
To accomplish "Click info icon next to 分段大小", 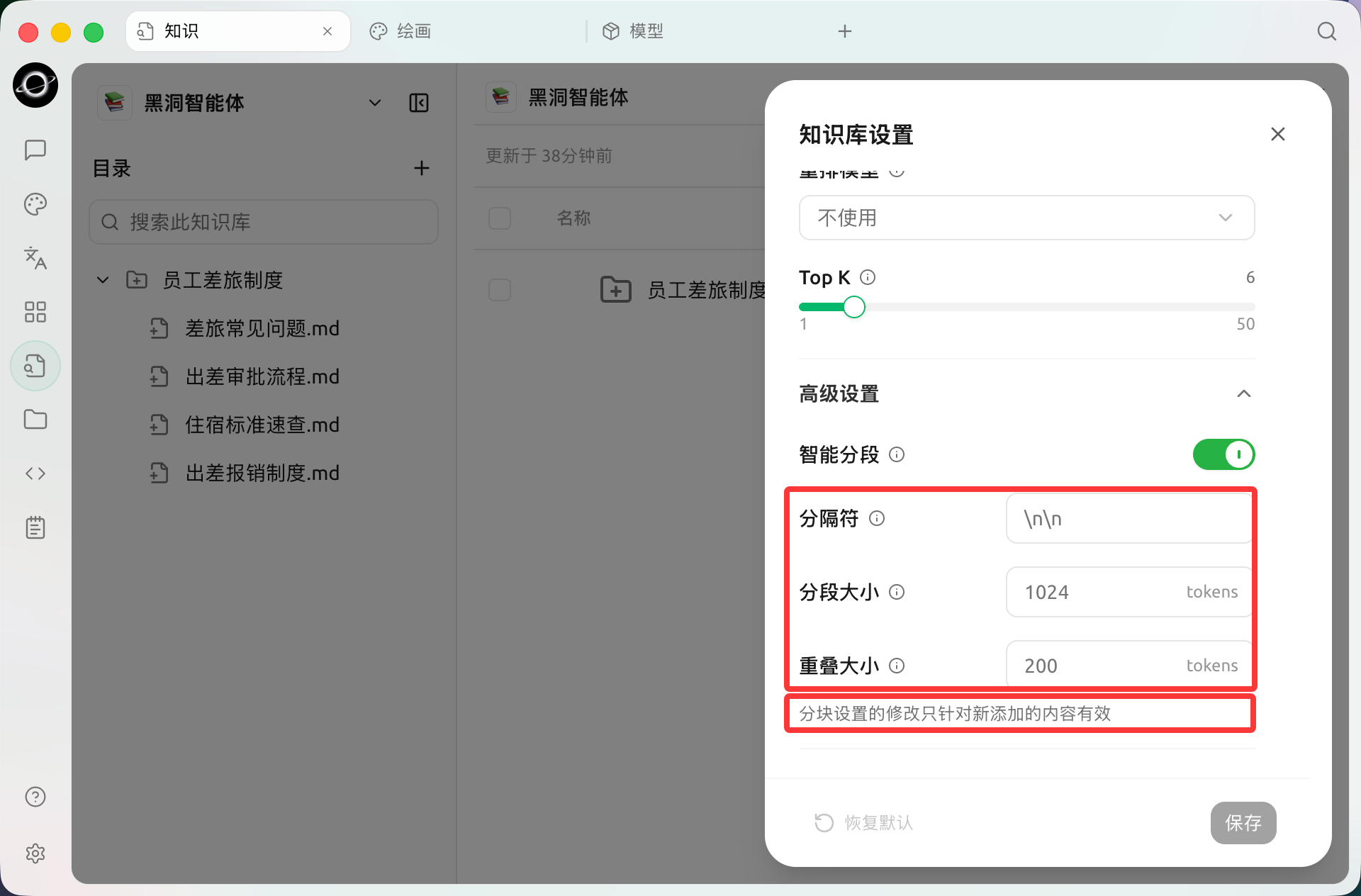I will tap(897, 592).
